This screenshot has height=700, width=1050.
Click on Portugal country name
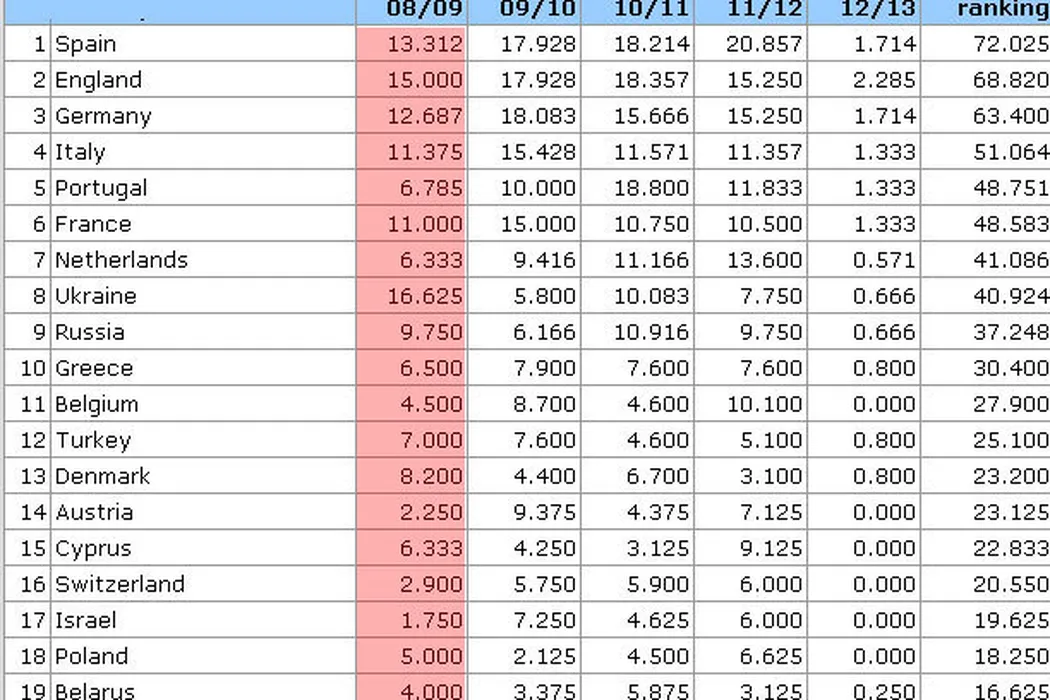(101, 188)
